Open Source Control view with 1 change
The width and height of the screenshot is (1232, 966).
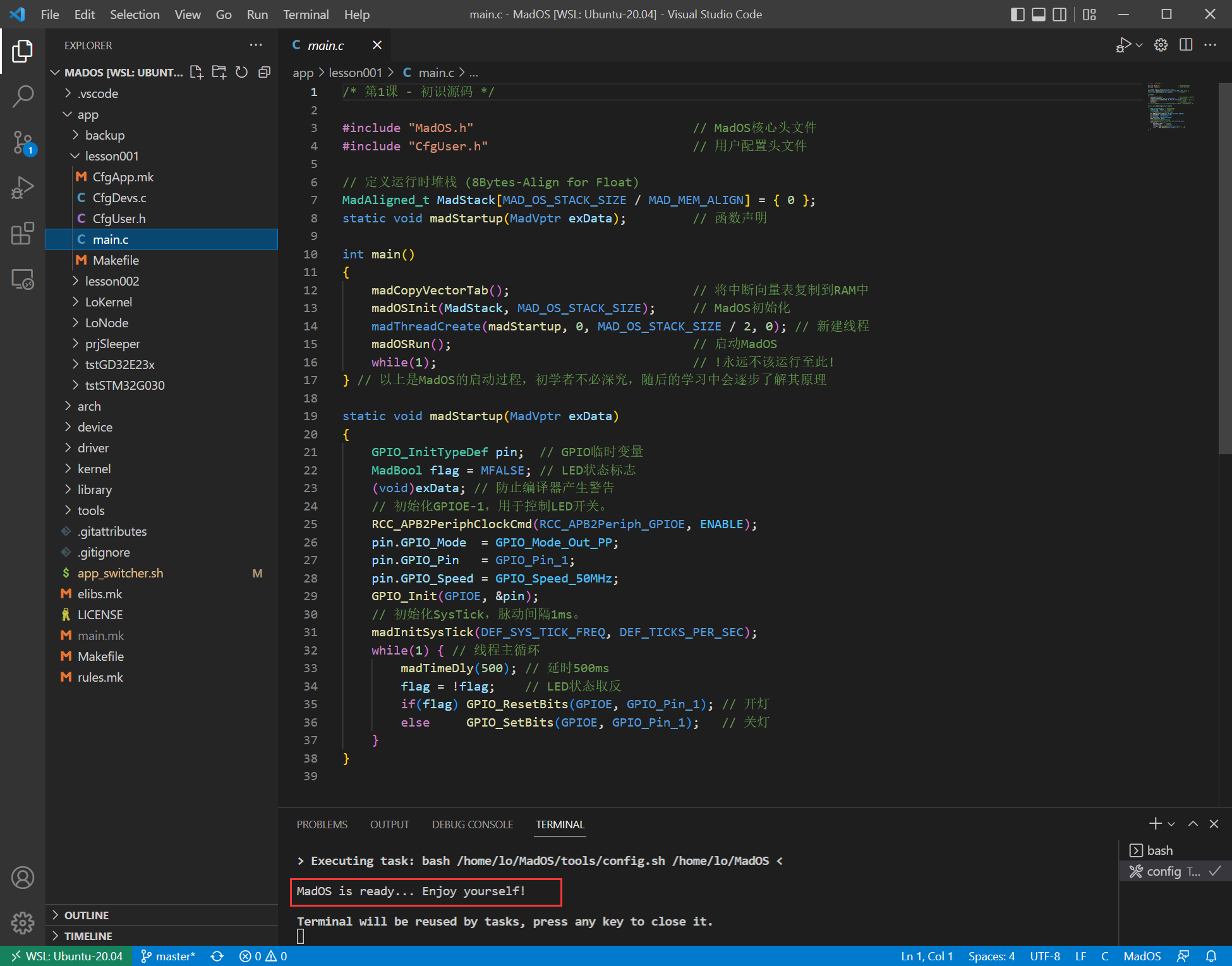click(23, 143)
